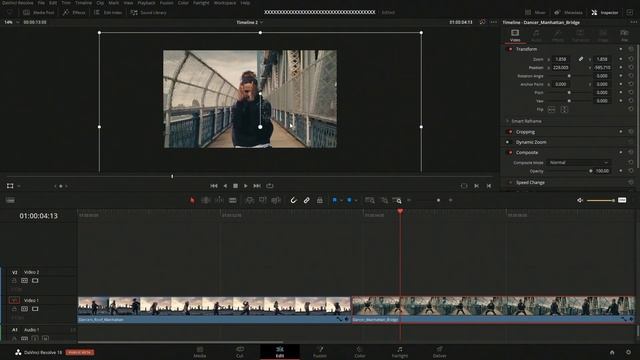
Task: Switch to Inspector Image tab
Action: pyautogui.click(x=602, y=36)
